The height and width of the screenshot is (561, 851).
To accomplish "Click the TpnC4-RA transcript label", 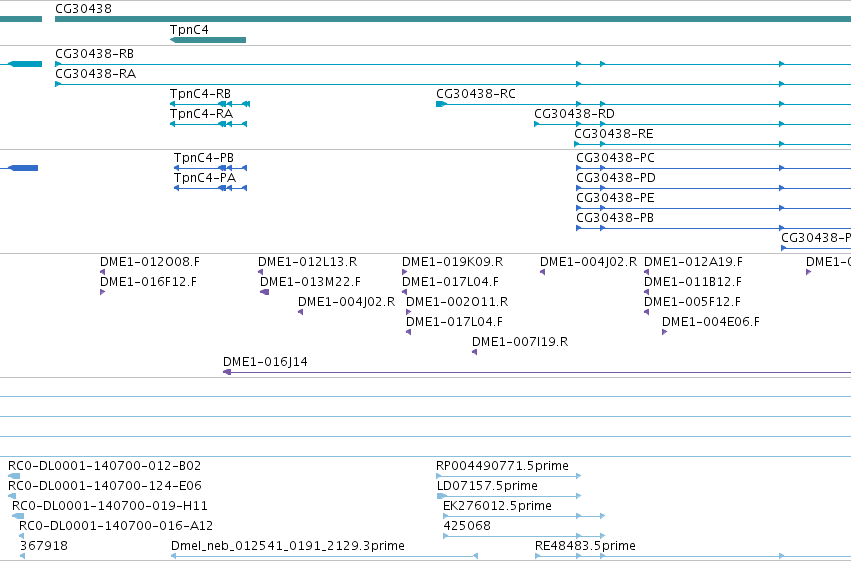I will 201,114.
